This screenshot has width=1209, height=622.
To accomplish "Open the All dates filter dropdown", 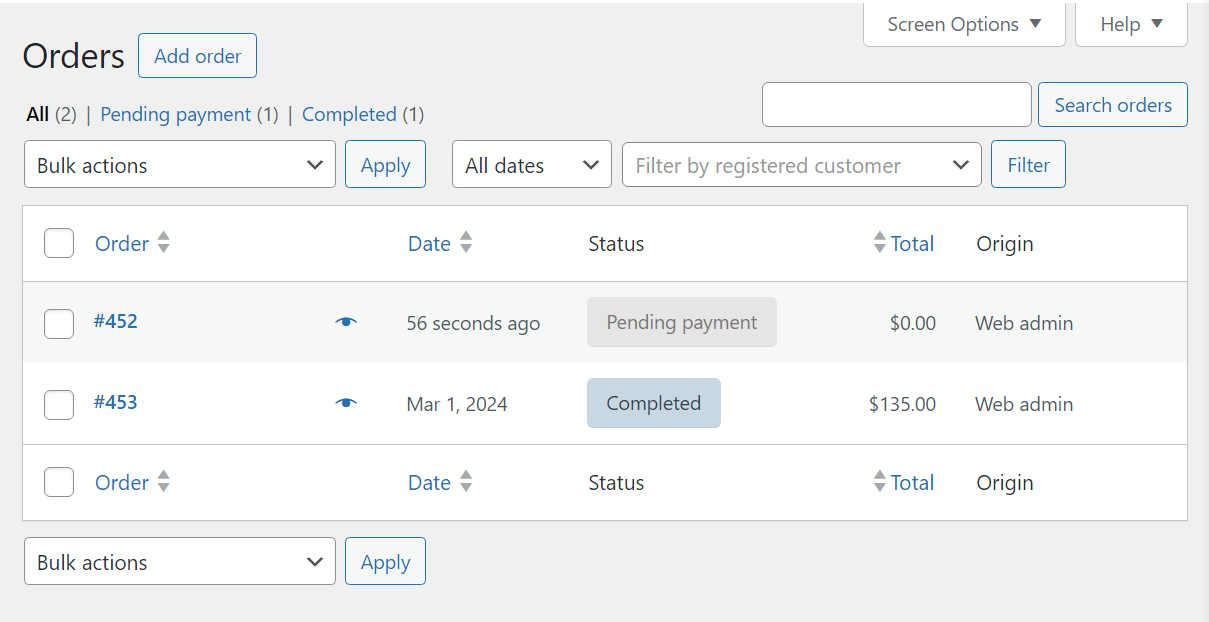I will pyautogui.click(x=531, y=164).
